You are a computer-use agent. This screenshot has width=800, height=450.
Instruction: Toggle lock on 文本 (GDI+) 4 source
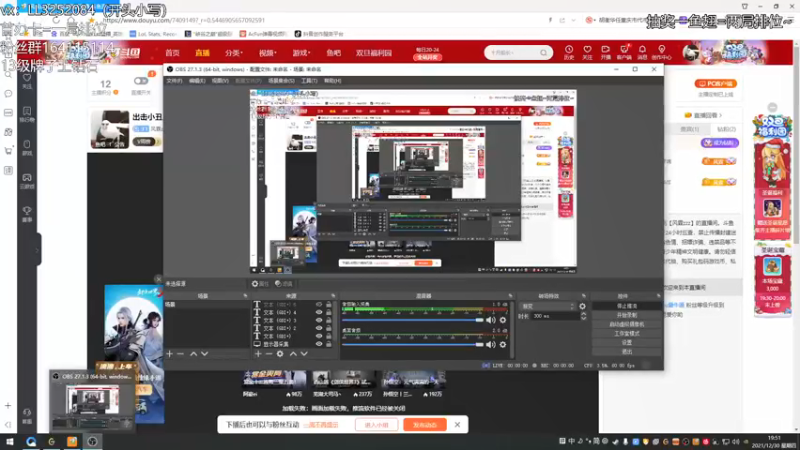tap(329, 312)
